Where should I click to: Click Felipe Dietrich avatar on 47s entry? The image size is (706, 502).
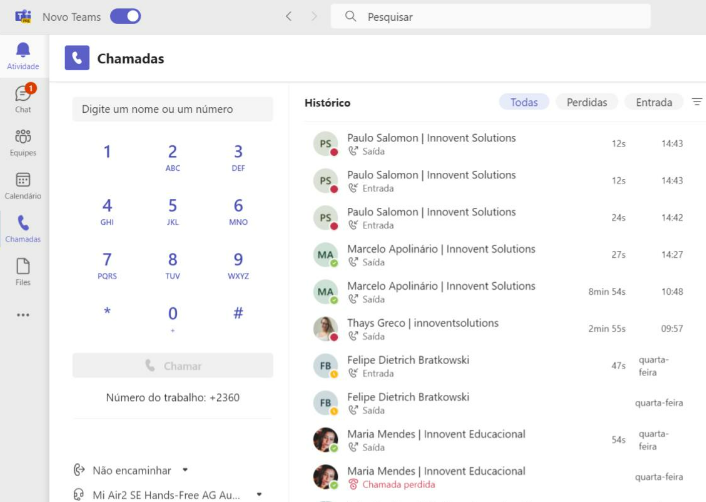pyautogui.click(x=326, y=366)
